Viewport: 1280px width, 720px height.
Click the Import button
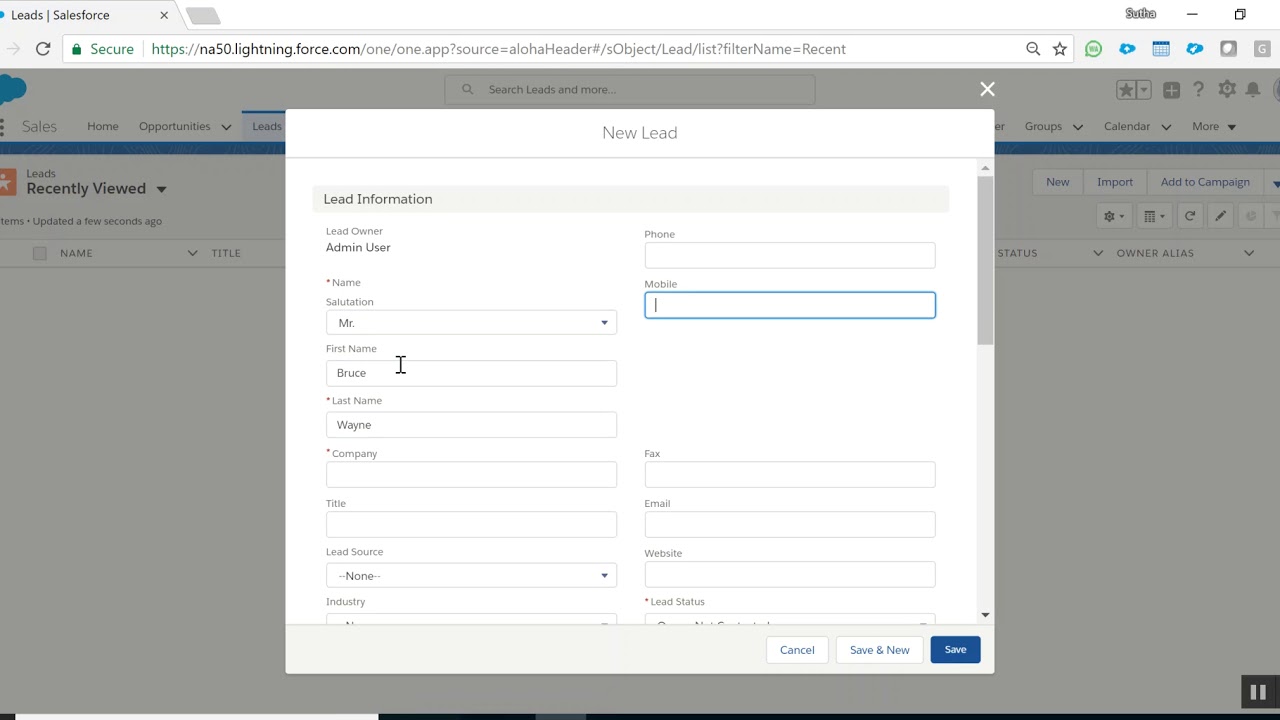(1115, 182)
